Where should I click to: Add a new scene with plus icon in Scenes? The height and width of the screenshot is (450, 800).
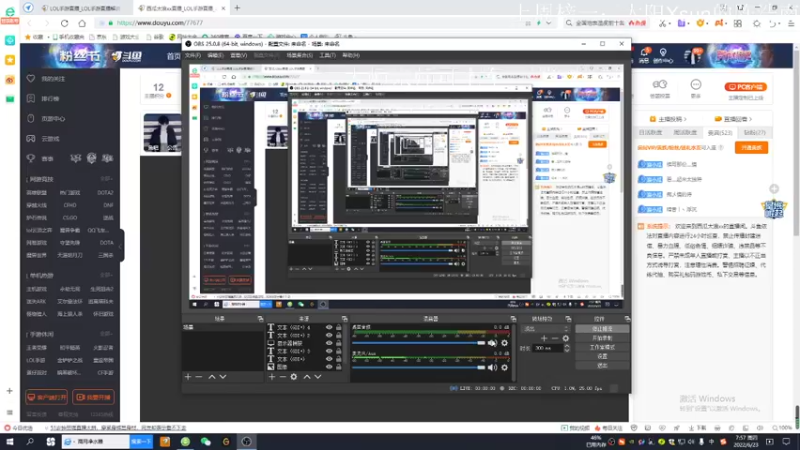(188, 377)
